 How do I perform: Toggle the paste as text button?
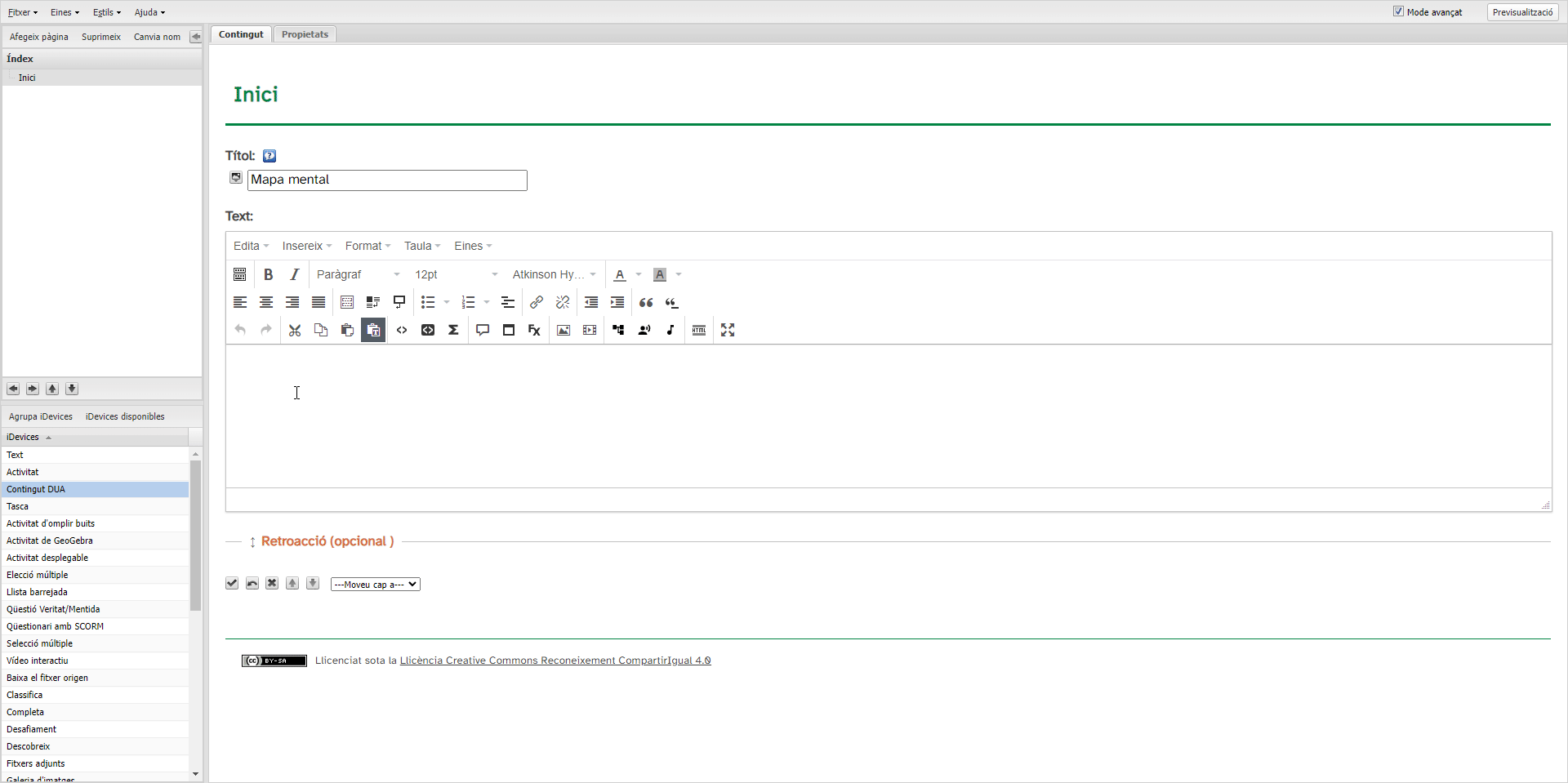tap(373, 330)
